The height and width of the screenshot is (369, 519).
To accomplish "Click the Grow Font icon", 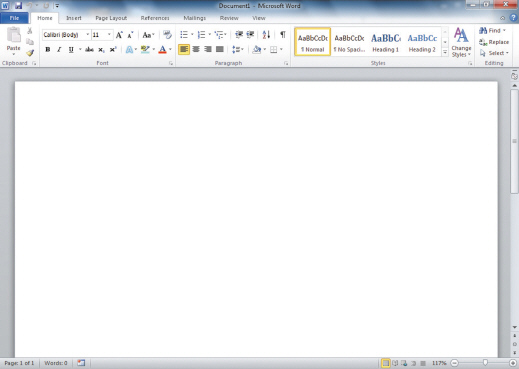I will click(x=119, y=35).
